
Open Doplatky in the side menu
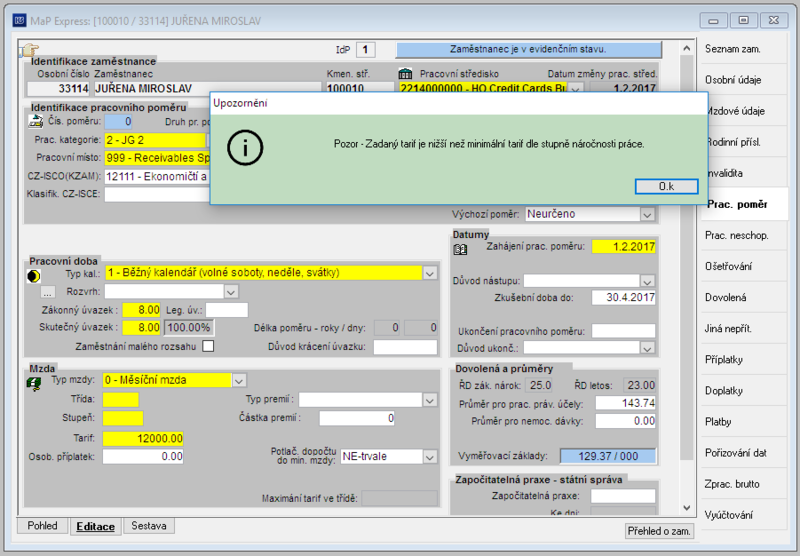[744, 391]
